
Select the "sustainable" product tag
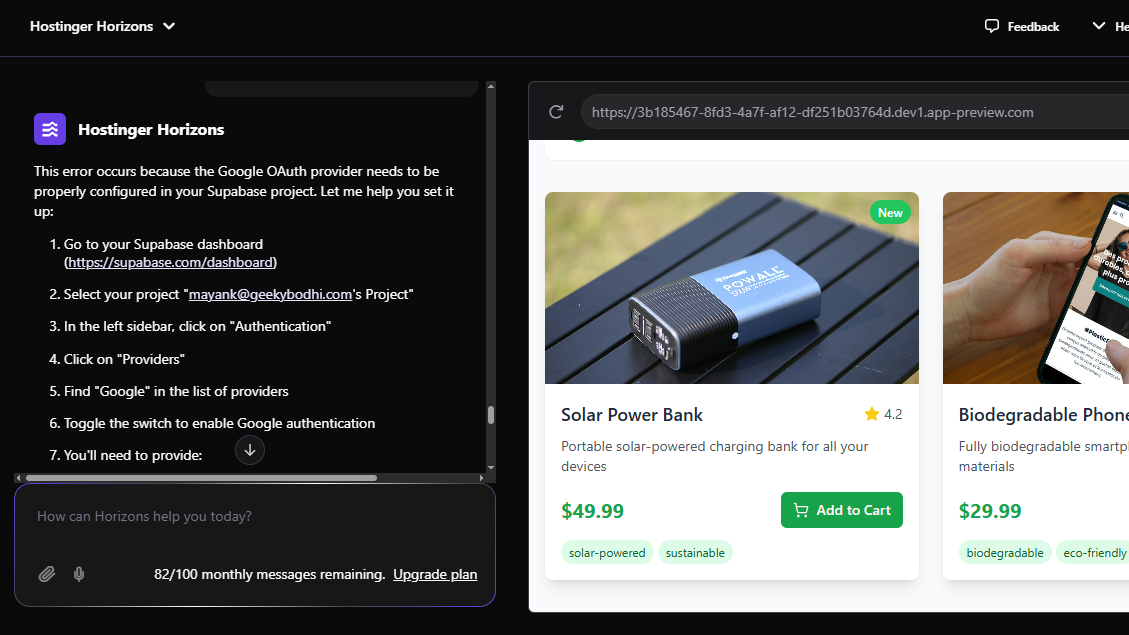coord(695,551)
